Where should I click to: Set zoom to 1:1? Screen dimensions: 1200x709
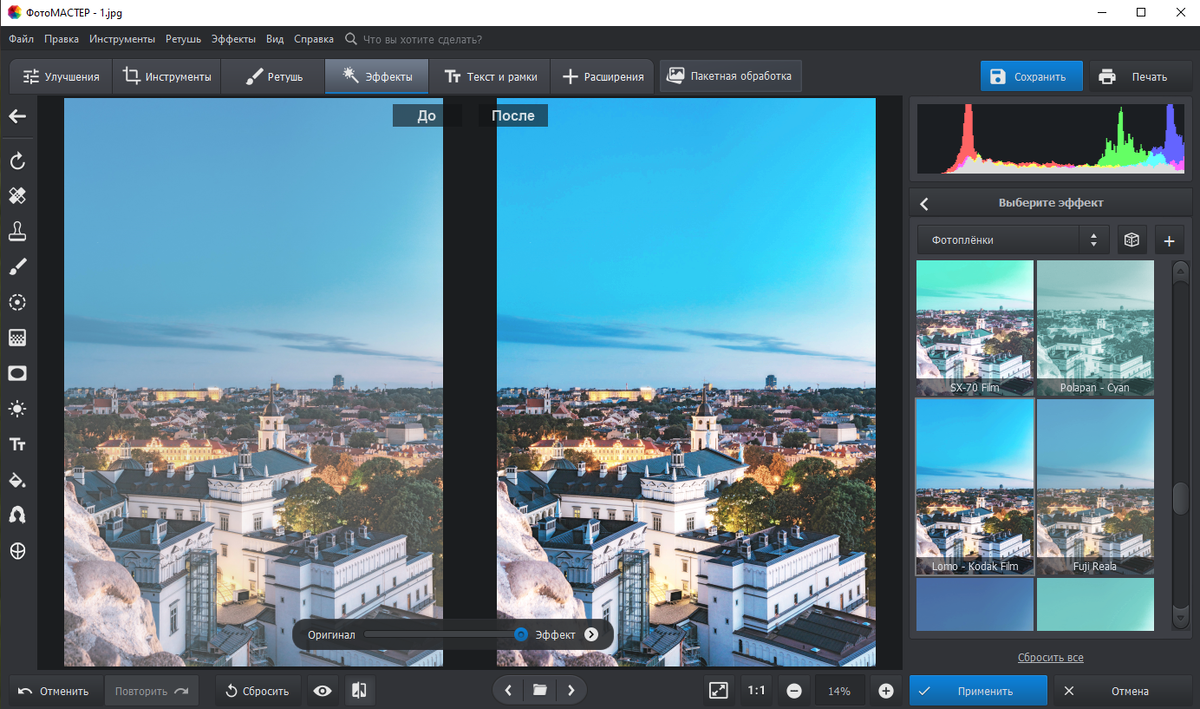coord(757,691)
